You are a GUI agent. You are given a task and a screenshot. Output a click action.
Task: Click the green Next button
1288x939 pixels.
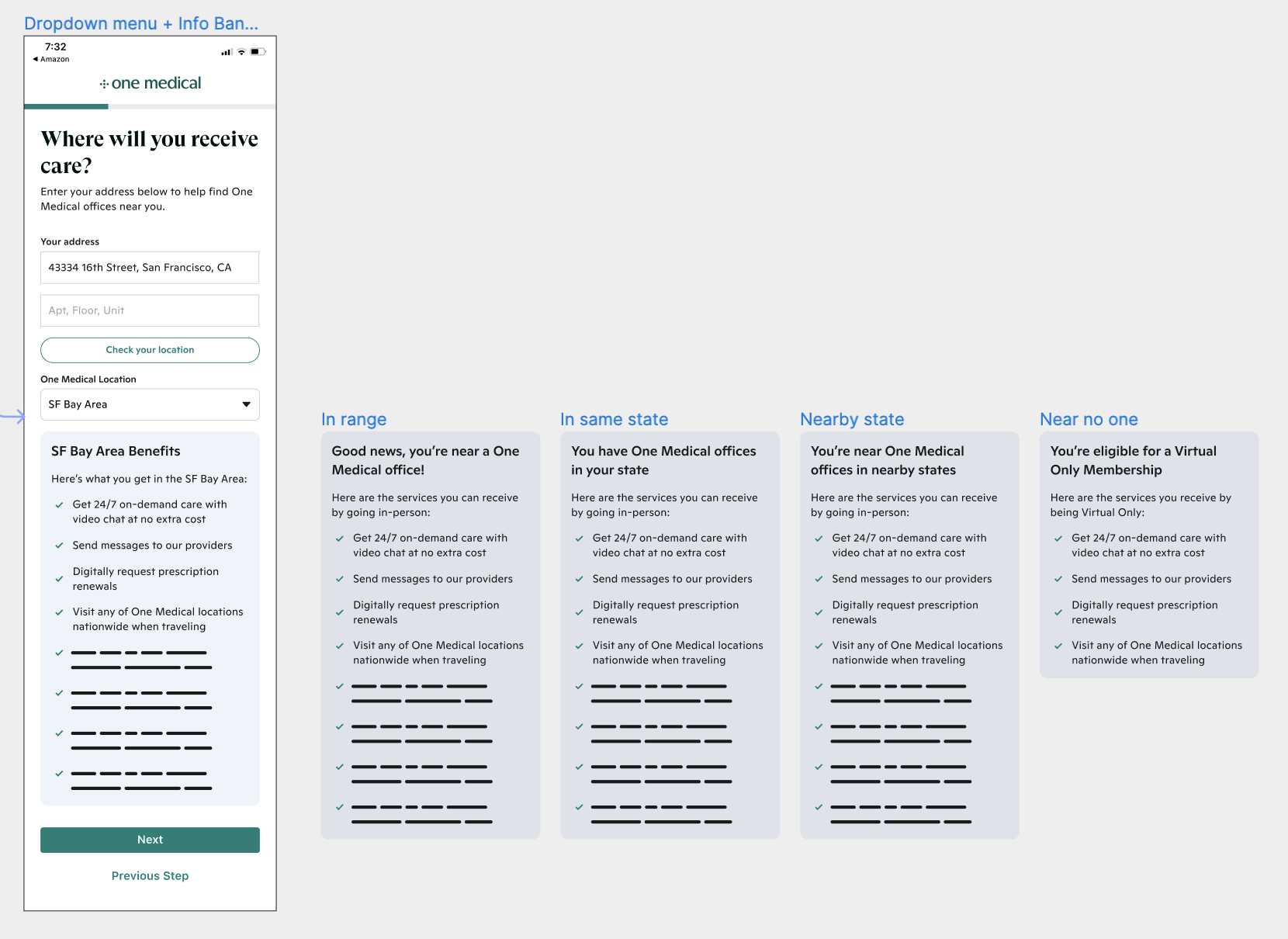click(150, 840)
